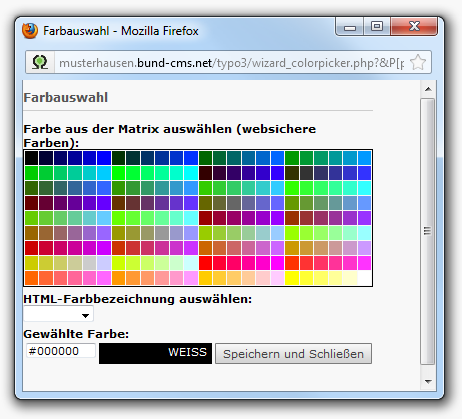
Task: Click the address bar URL text
Action: 231,63
